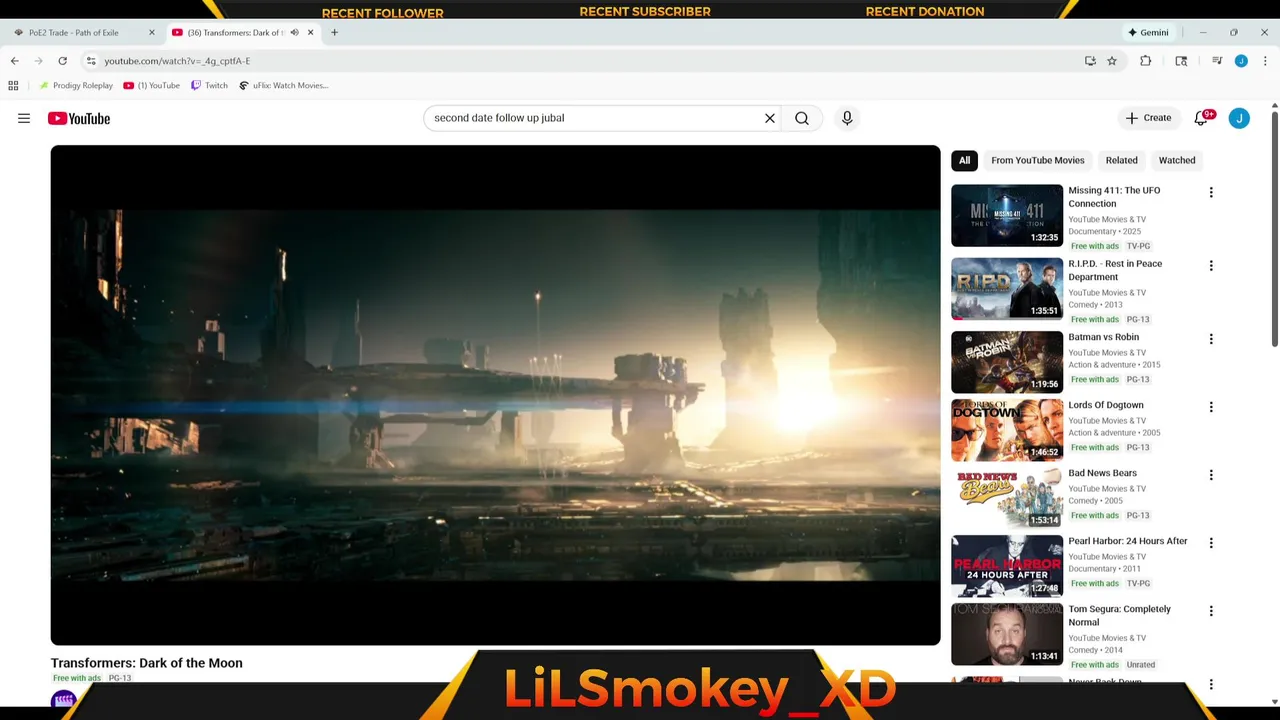Open tab search icon in Chrome toolbar
Screen dimensions: 1280x720
pos(1181,61)
